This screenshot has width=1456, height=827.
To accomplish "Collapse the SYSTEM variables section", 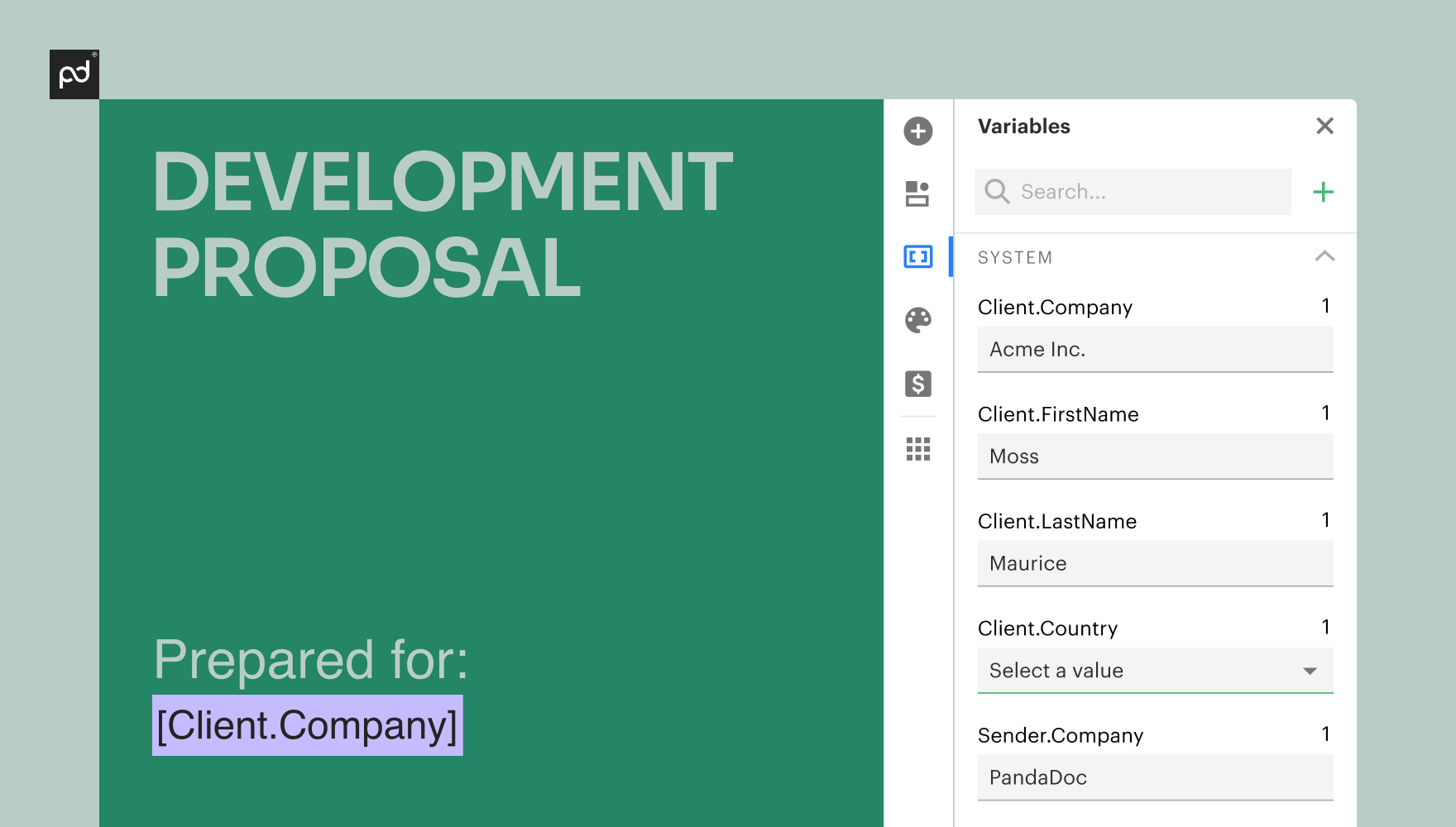I will (x=1324, y=256).
